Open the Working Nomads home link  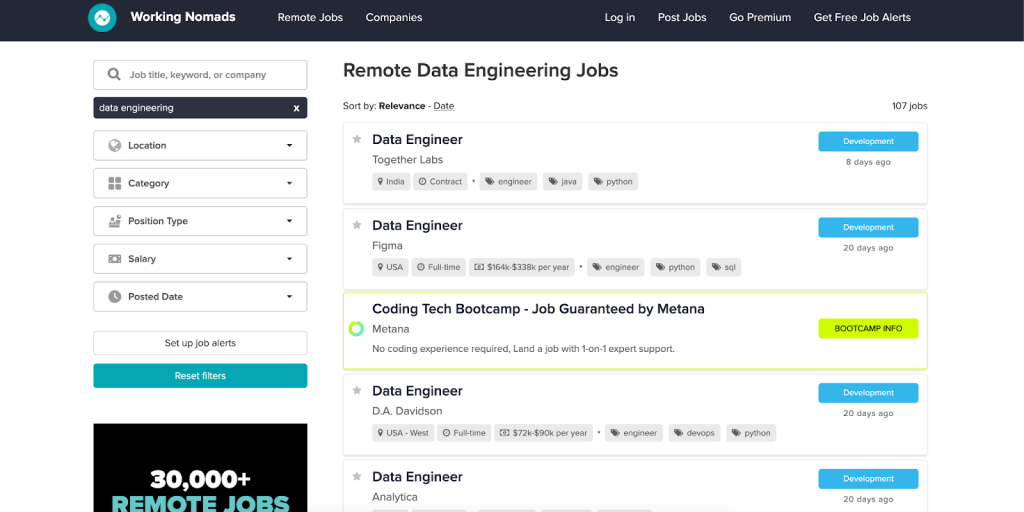(x=183, y=17)
